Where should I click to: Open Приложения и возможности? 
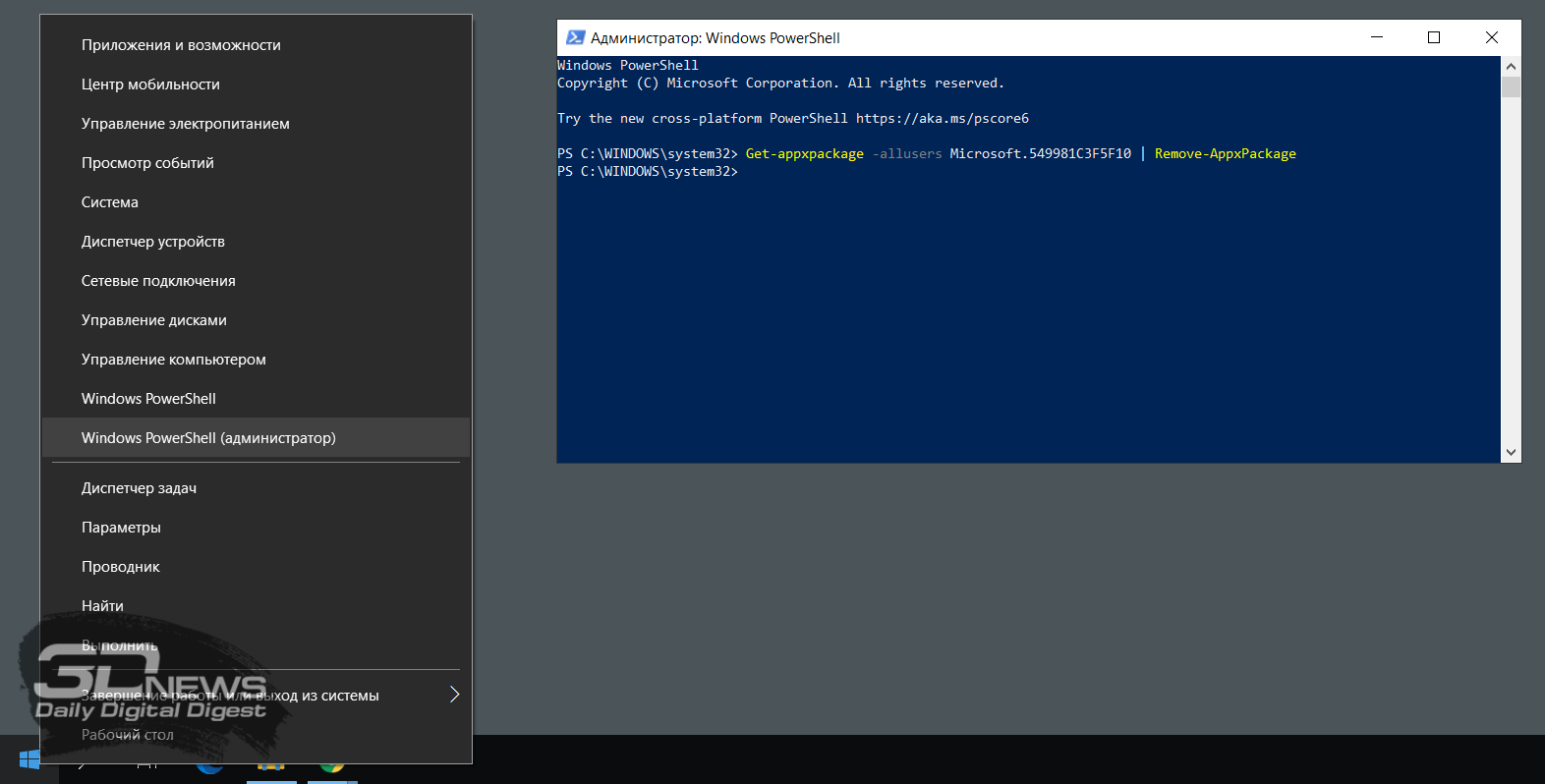coord(256,45)
